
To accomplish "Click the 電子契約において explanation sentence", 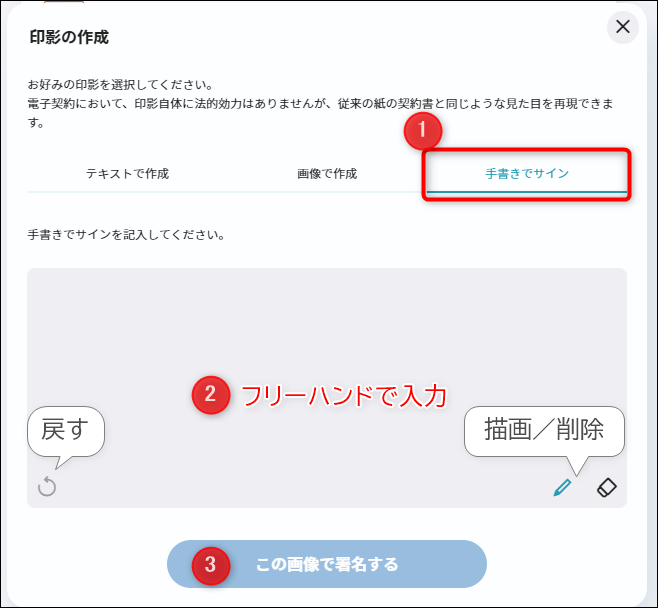I will click(321, 113).
